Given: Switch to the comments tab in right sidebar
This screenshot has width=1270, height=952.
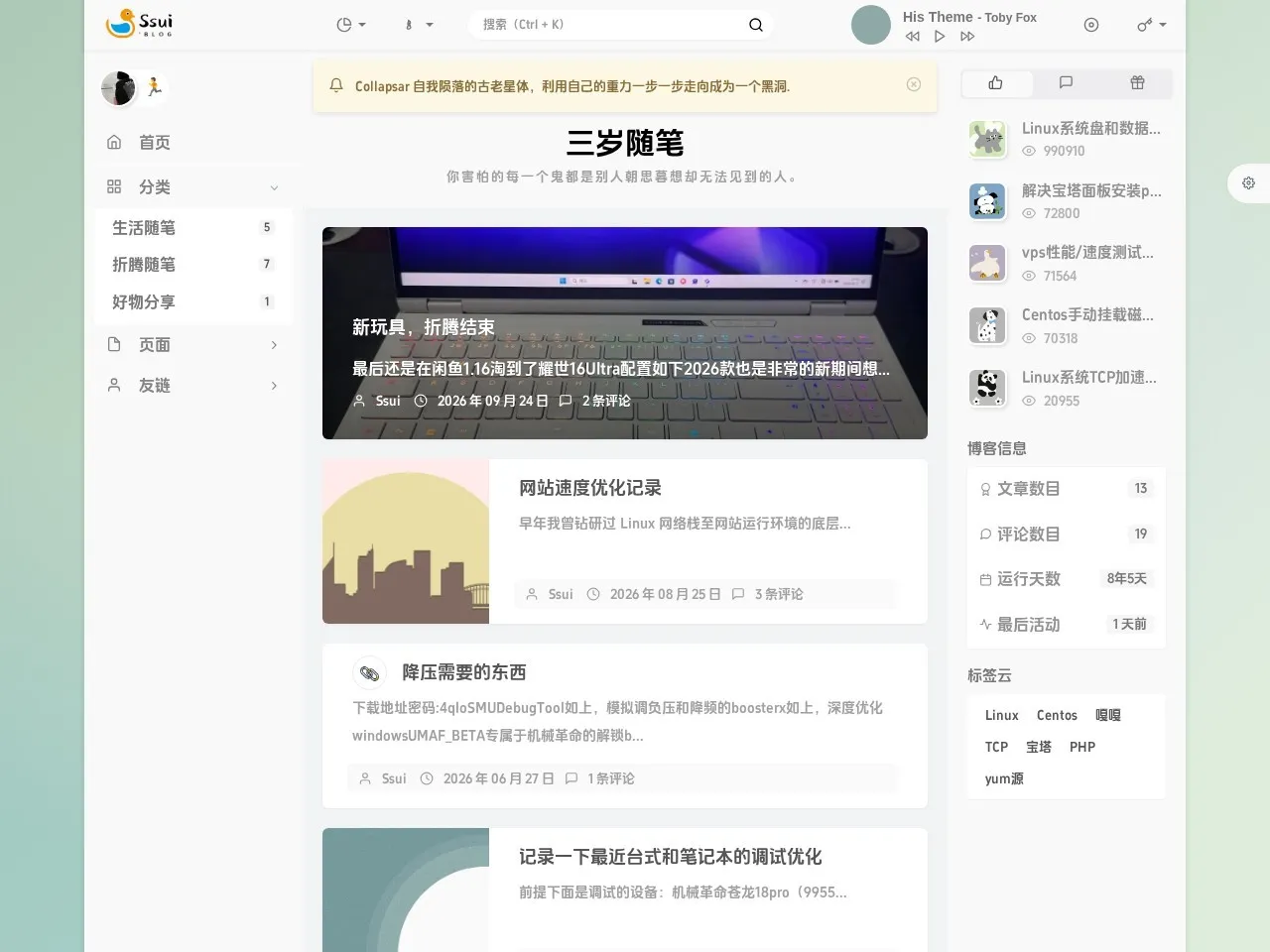Looking at the screenshot, I should coord(1067,83).
